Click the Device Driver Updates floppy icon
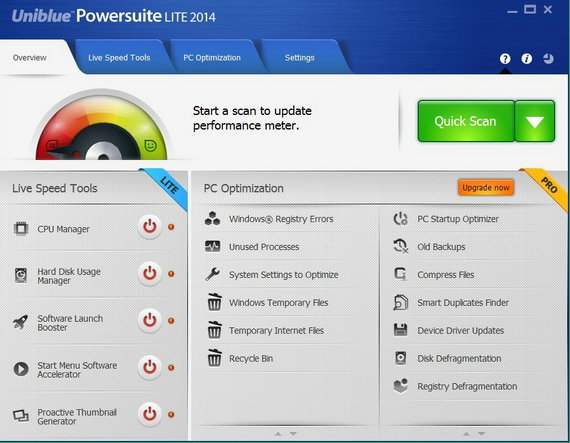The image size is (570, 443). coord(401,330)
